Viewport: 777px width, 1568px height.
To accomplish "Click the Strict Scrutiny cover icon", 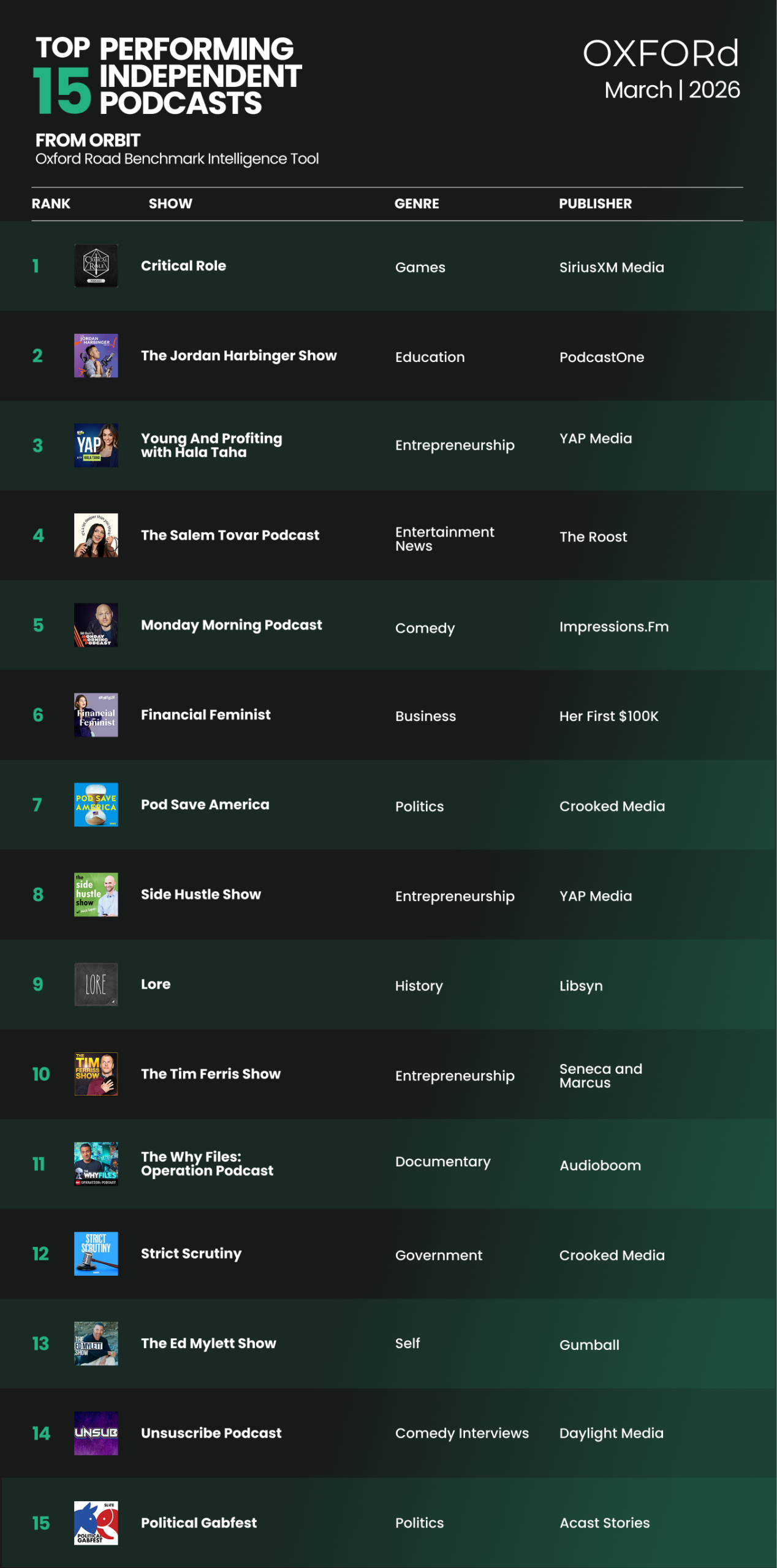I will 96,1253.
